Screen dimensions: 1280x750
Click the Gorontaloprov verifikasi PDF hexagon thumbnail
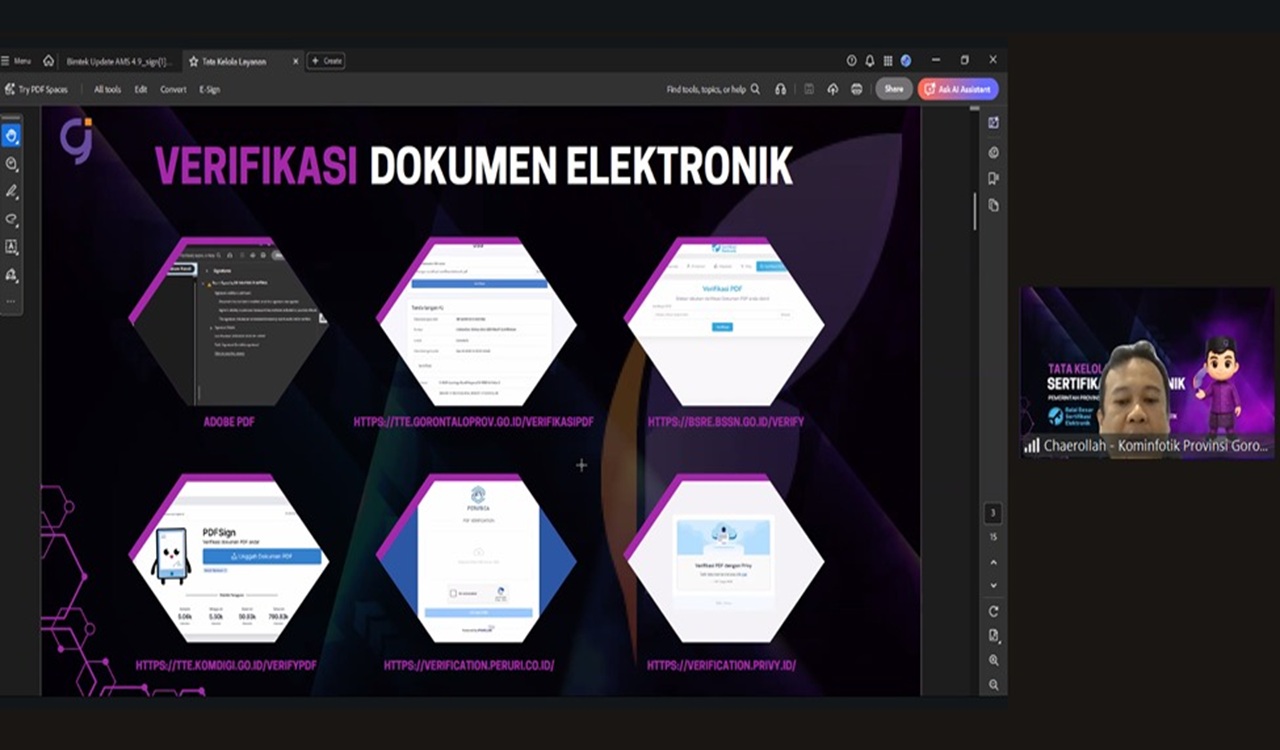point(476,321)
